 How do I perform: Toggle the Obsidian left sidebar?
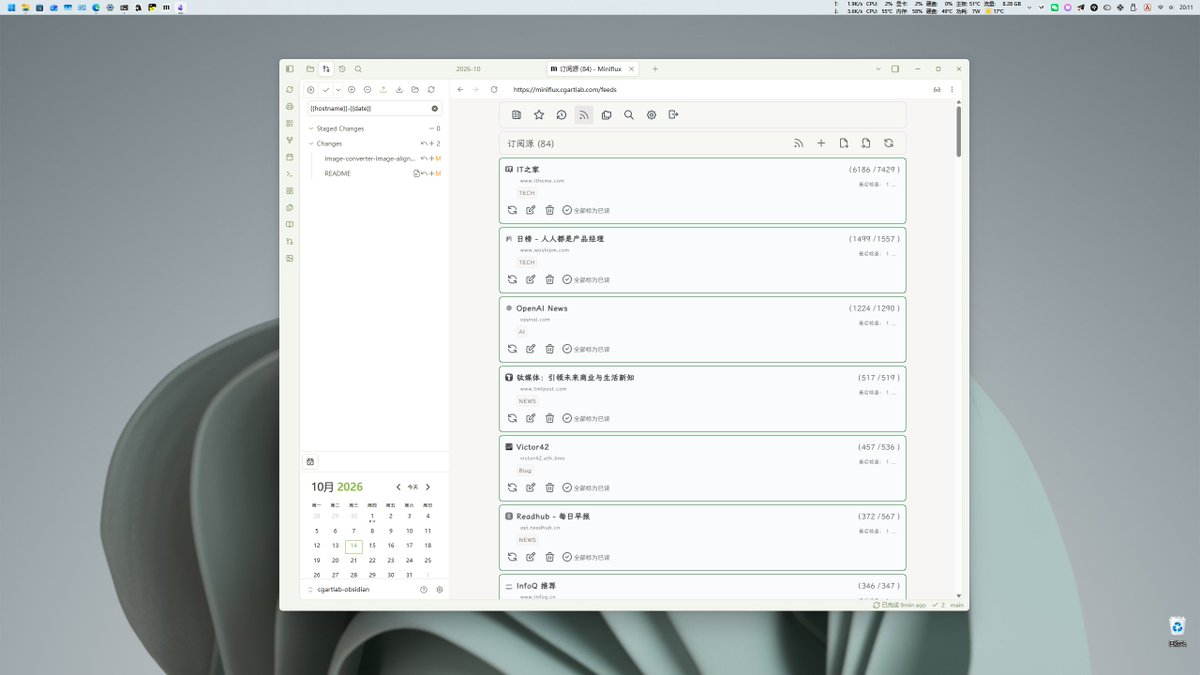tap(290, 69)
